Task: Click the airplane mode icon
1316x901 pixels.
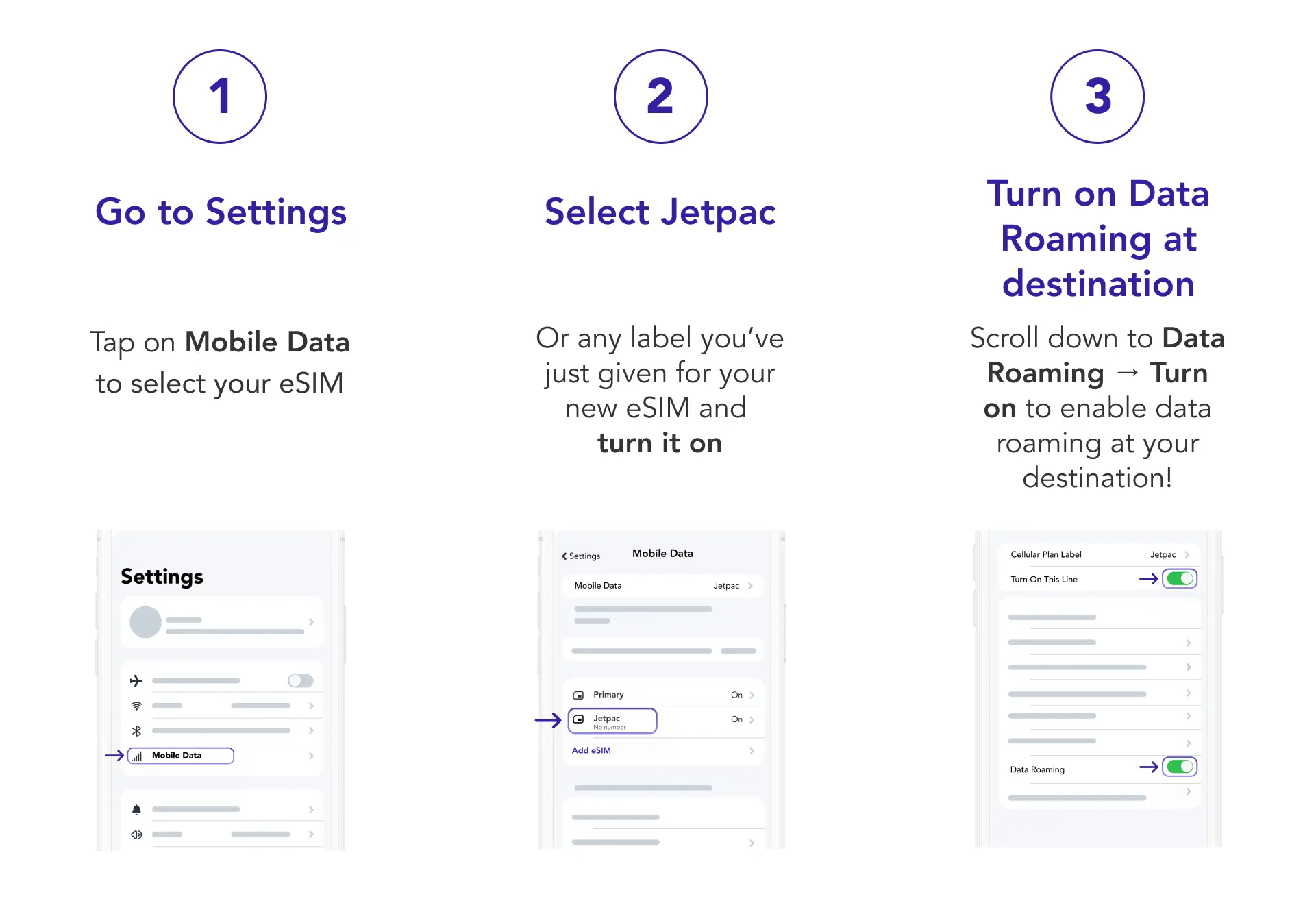Action: [x=136, y=681]
